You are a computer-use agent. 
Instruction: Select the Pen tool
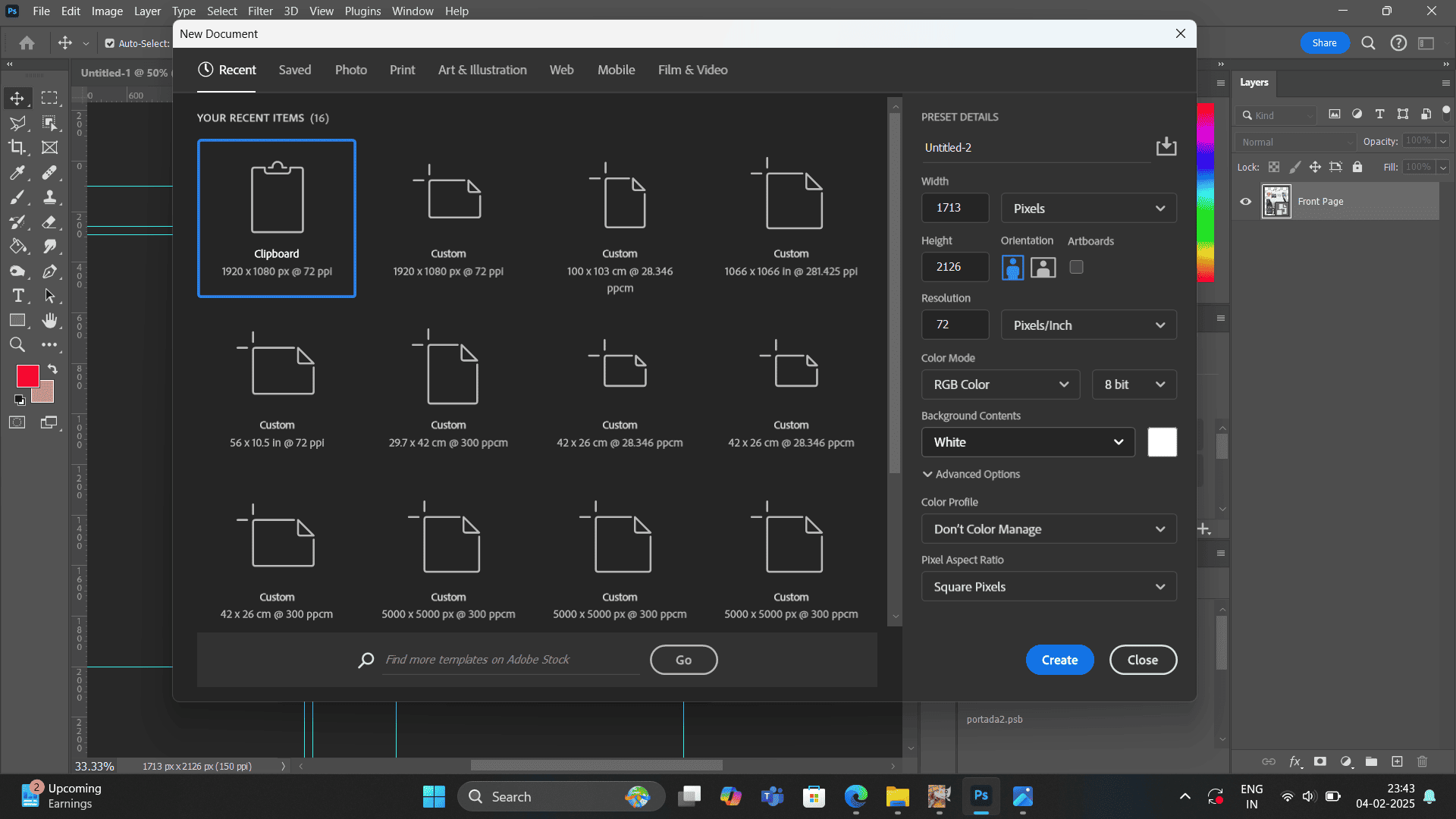(49, 271)
